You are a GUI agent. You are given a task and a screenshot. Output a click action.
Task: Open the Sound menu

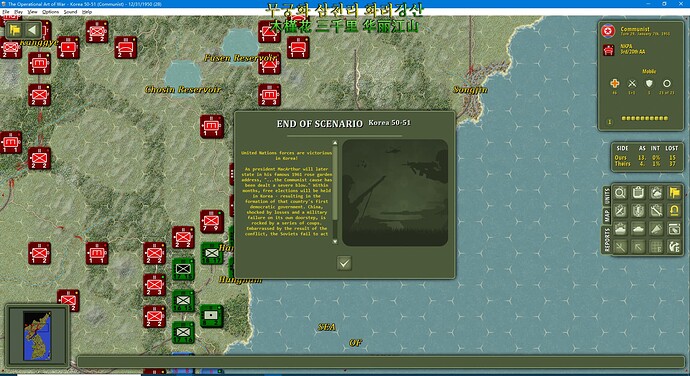[70, 12]
